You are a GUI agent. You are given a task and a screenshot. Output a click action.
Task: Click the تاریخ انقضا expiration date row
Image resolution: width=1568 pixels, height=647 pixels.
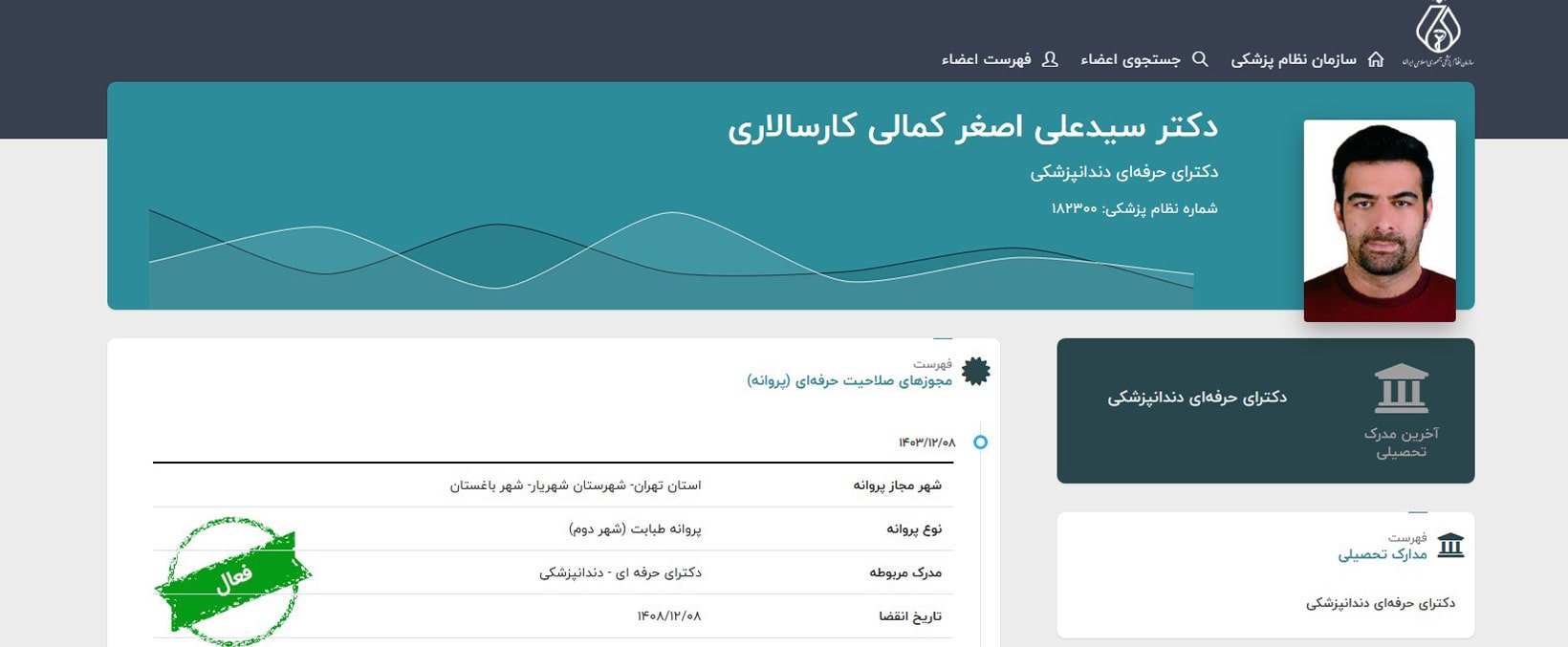coord(553,616)
